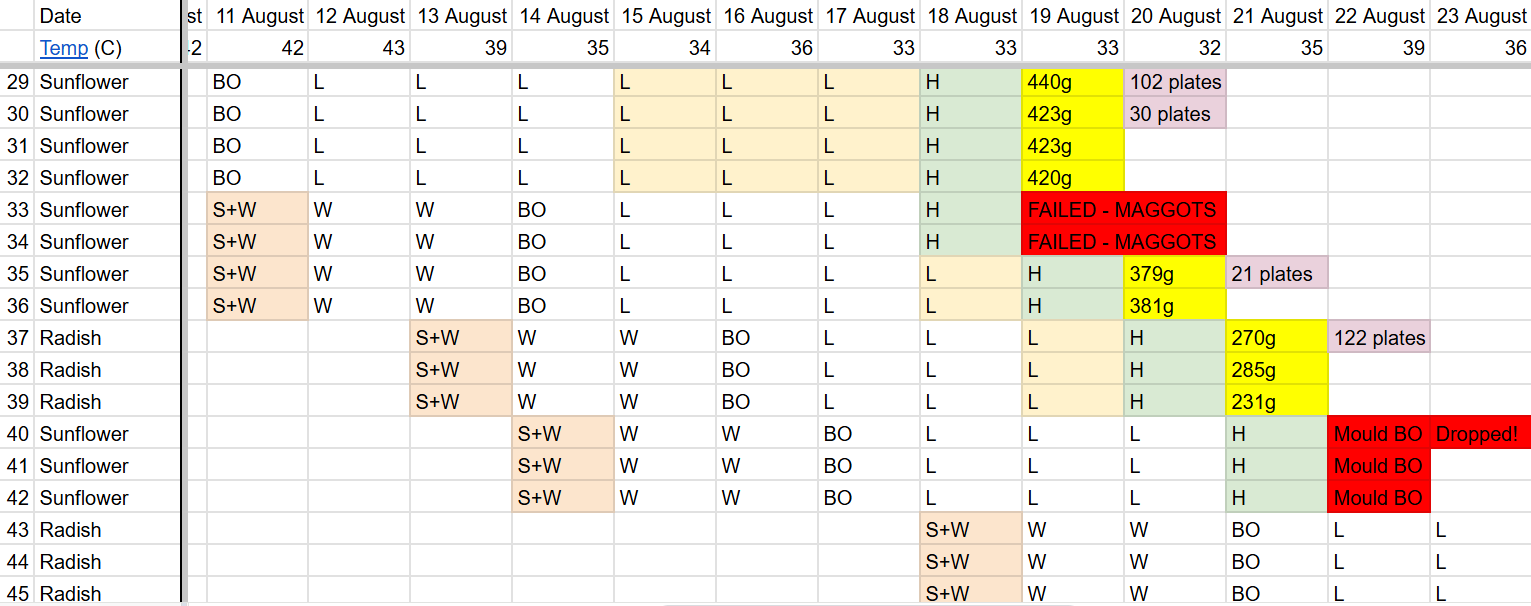
Task: Click the 440g yellow harvest cell
Action: pos(1073,82)
